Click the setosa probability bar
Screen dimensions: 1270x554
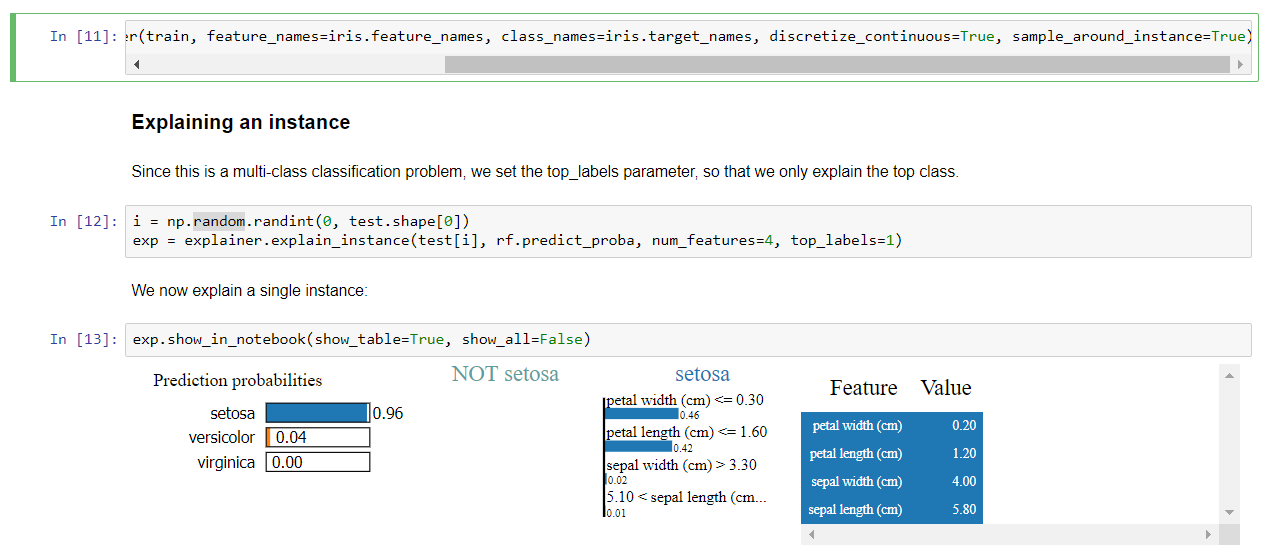click(318, 413)
